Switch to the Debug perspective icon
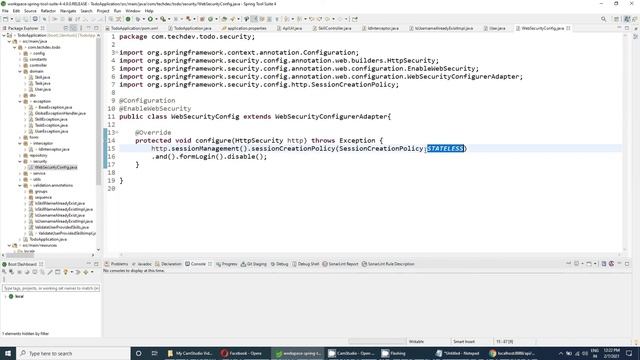This screenshot has width=640, height=360. click(635, 19)
